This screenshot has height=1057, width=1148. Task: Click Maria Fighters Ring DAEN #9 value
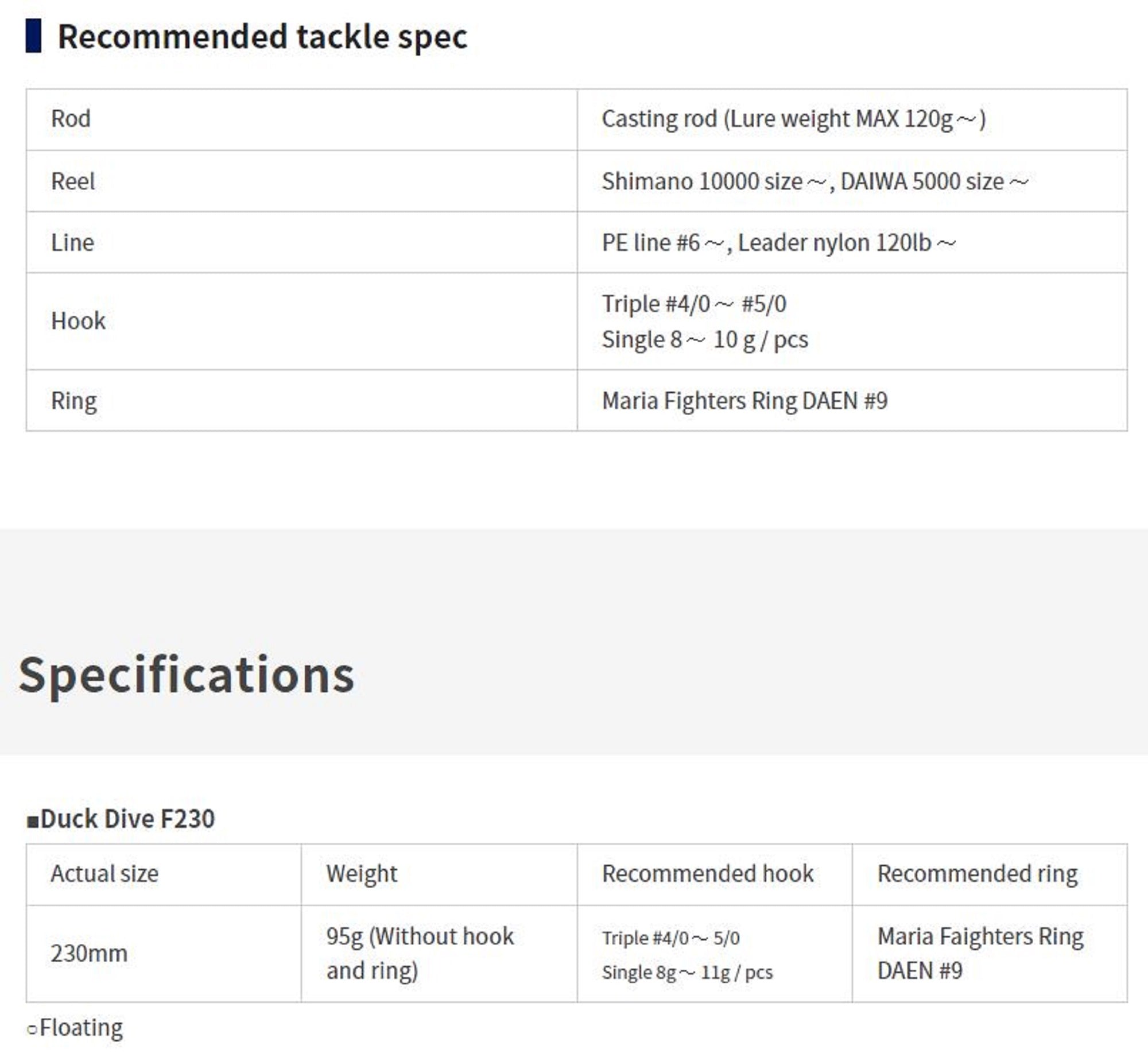coord(744,401)
